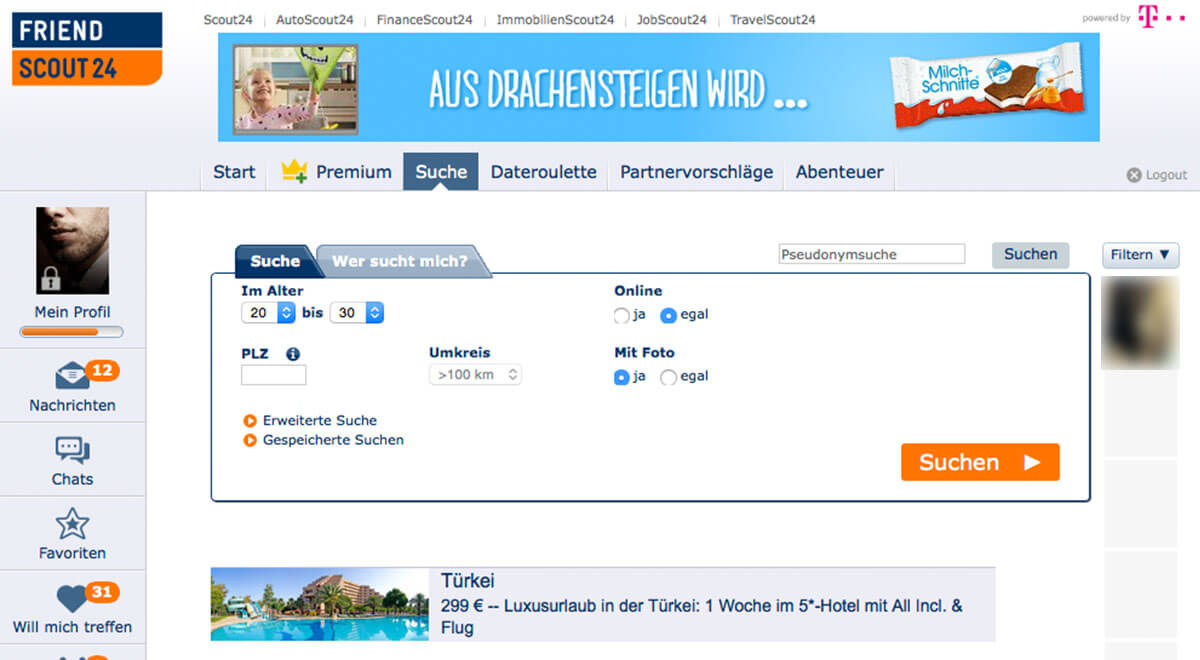Viewport: 1200px width, 660px height.
Task: Open the ImmobilienScout24 link
Action: 555,20
